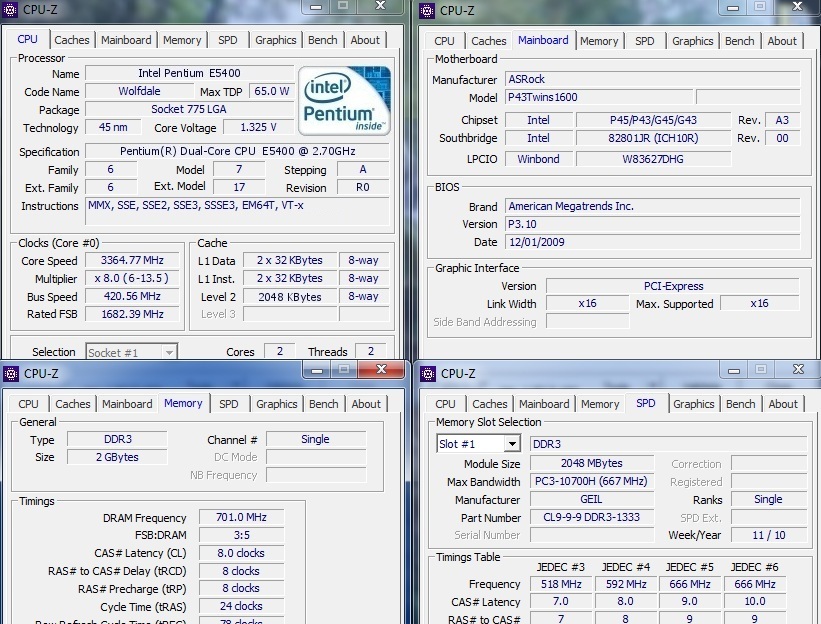Open Caches tab in top-left CPU window

[72, 40]
